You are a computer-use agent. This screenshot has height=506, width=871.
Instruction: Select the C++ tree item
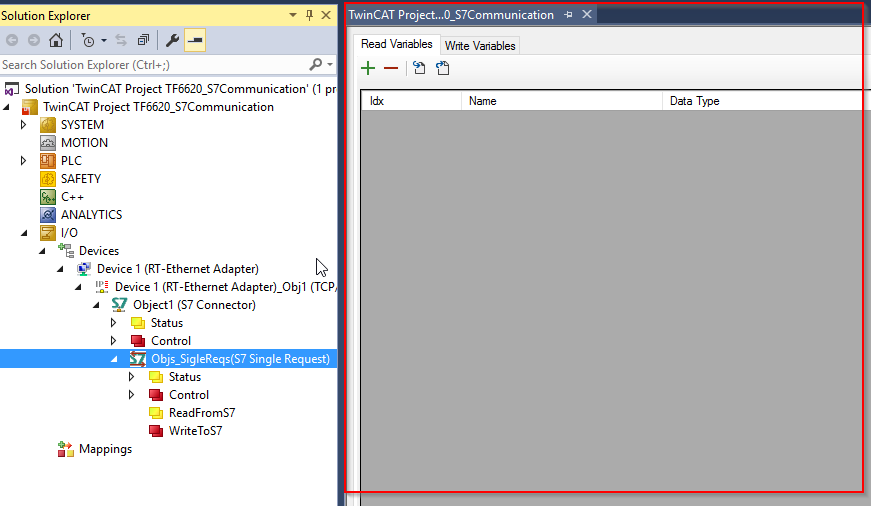tap(72, 197)
